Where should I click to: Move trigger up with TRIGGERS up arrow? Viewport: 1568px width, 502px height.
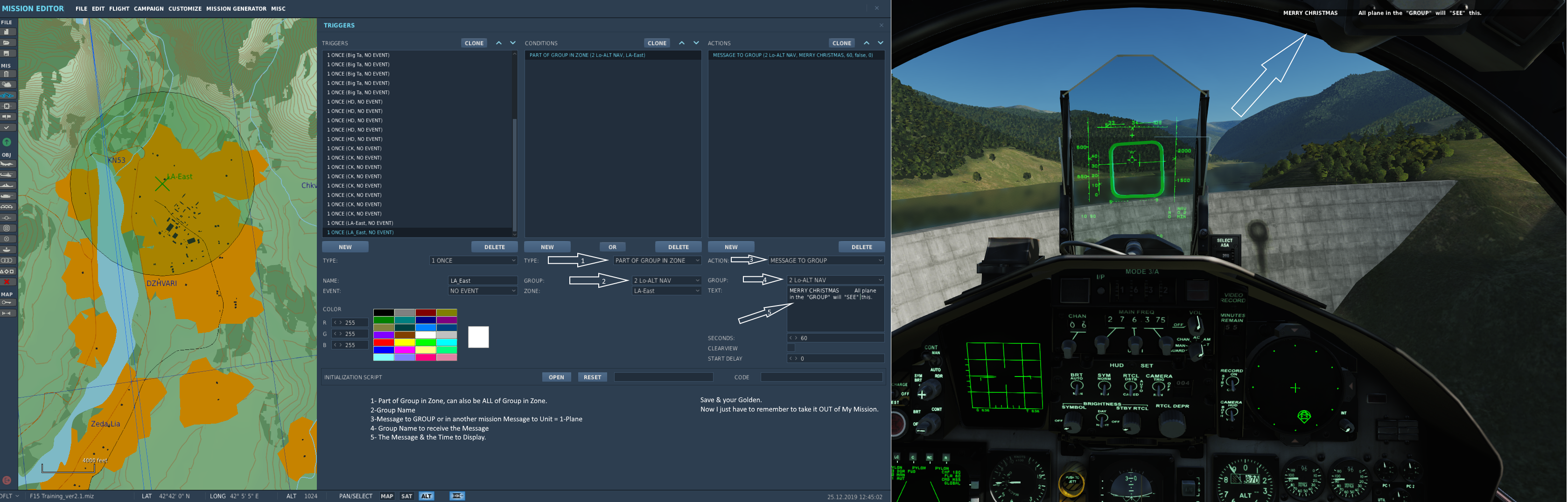point(498,43)
